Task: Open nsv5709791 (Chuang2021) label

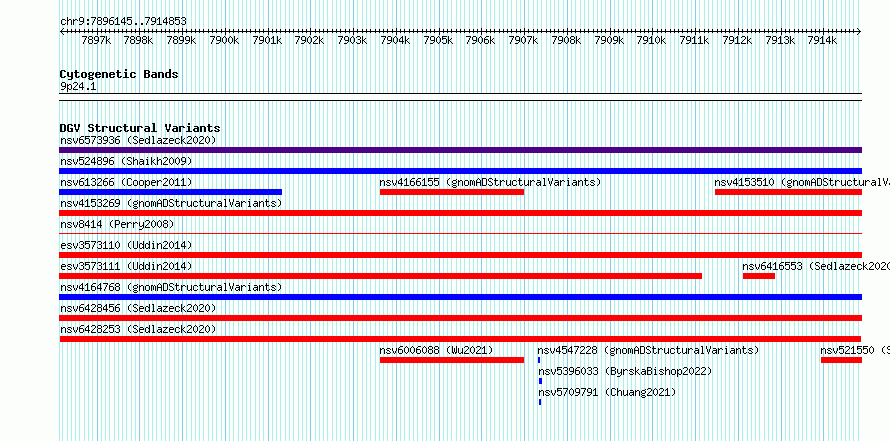Action: [x=607, y=392]
